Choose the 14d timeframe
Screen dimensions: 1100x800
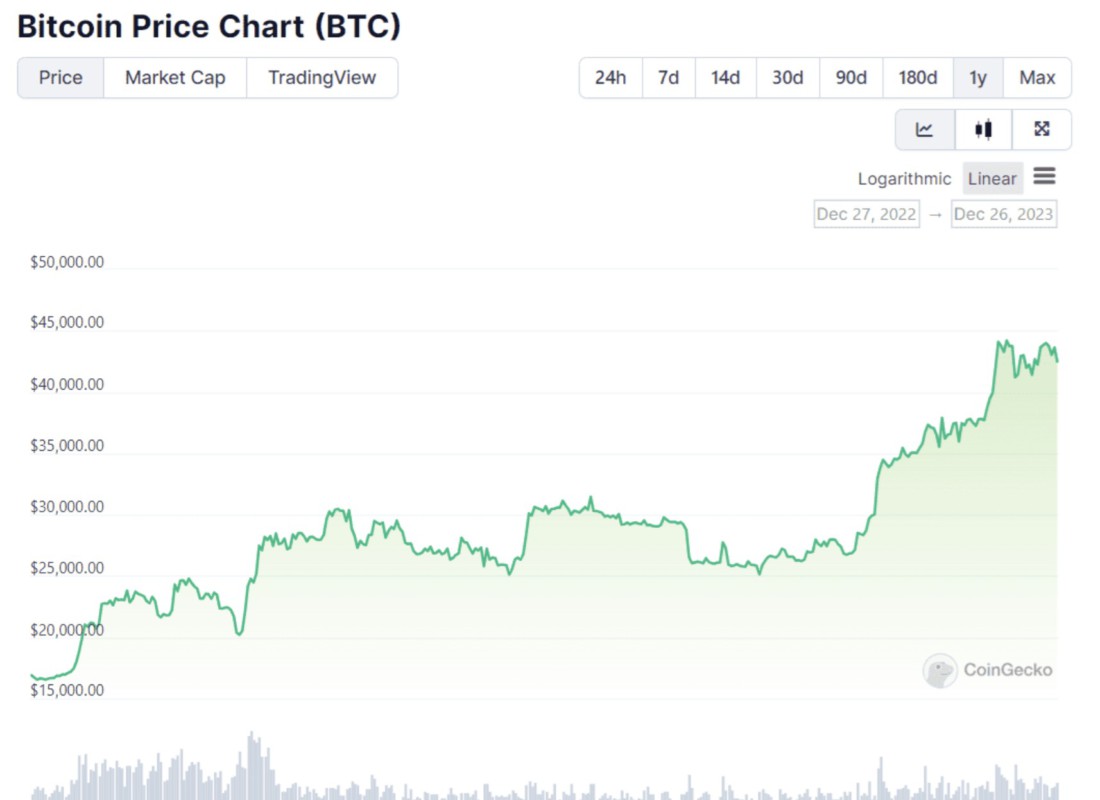725,77
